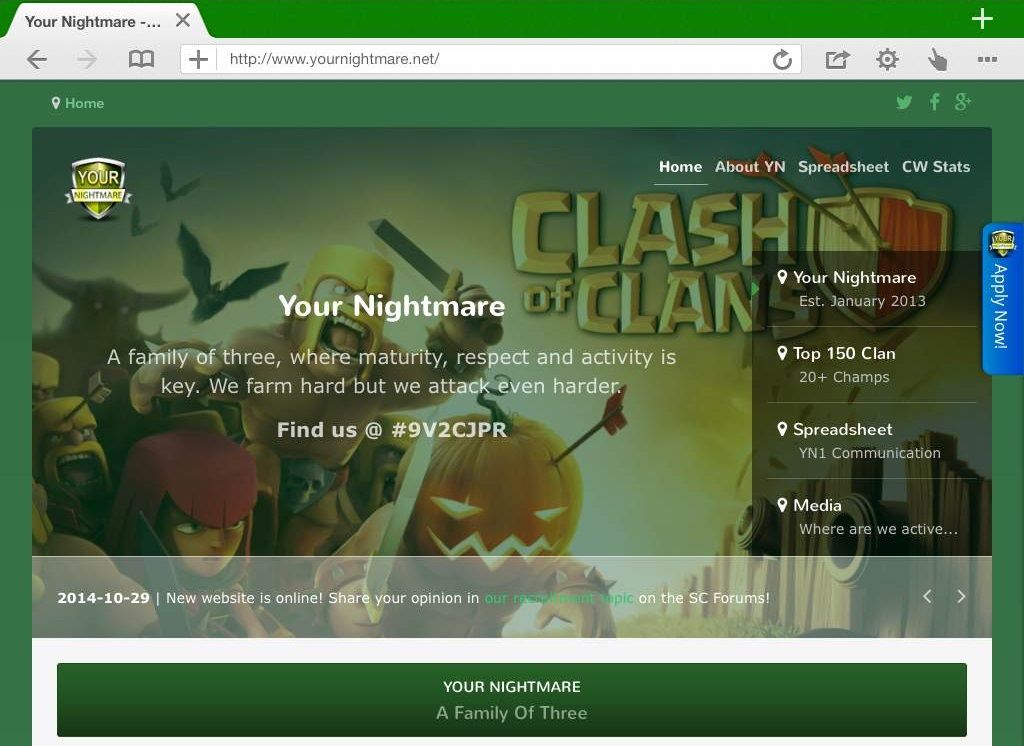This screenshot has height=746, width=1024.
Task: Go to the CW Stats page
Action: (935, 167)
